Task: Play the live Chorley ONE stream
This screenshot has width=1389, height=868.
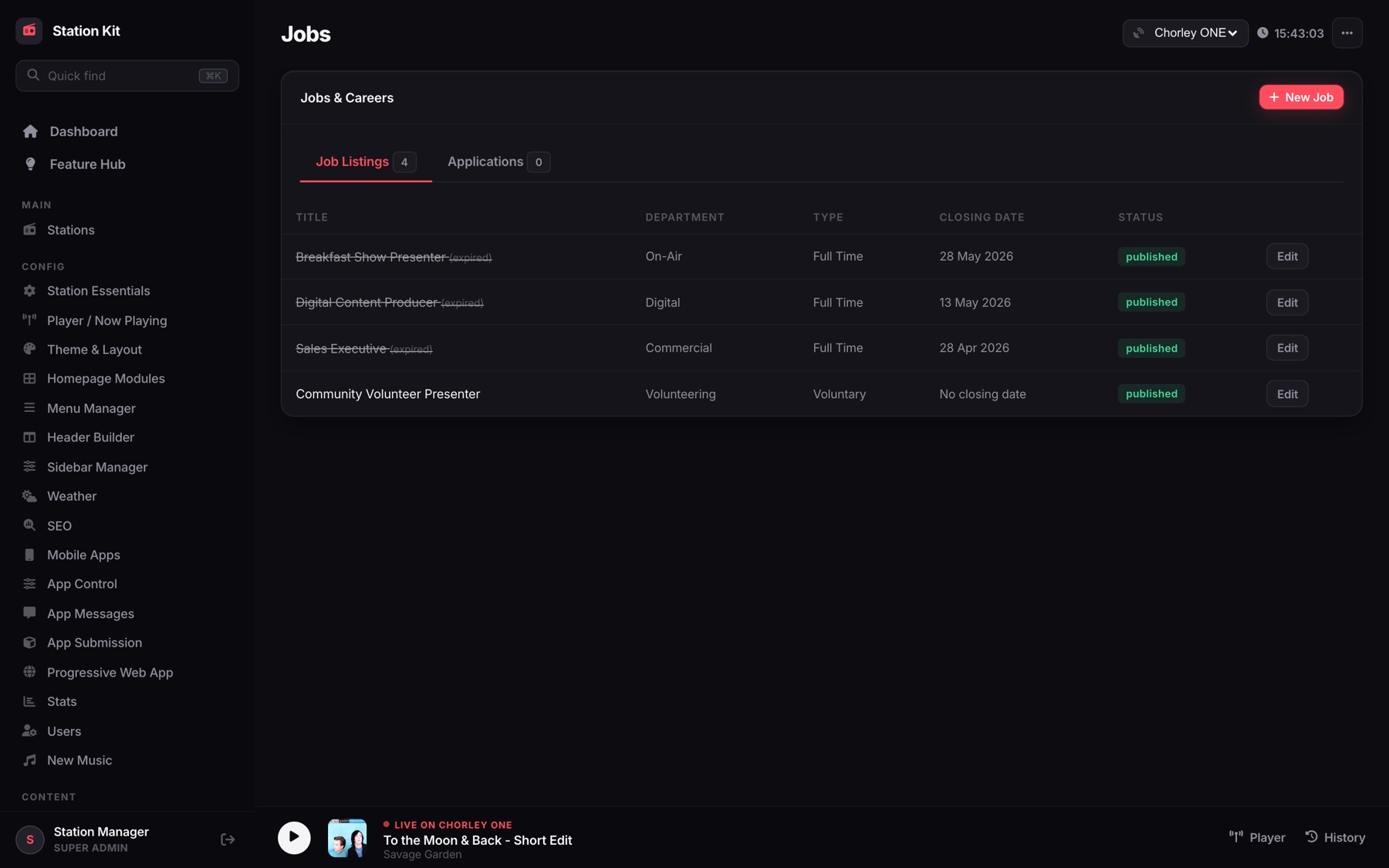Action: point(294,837)
